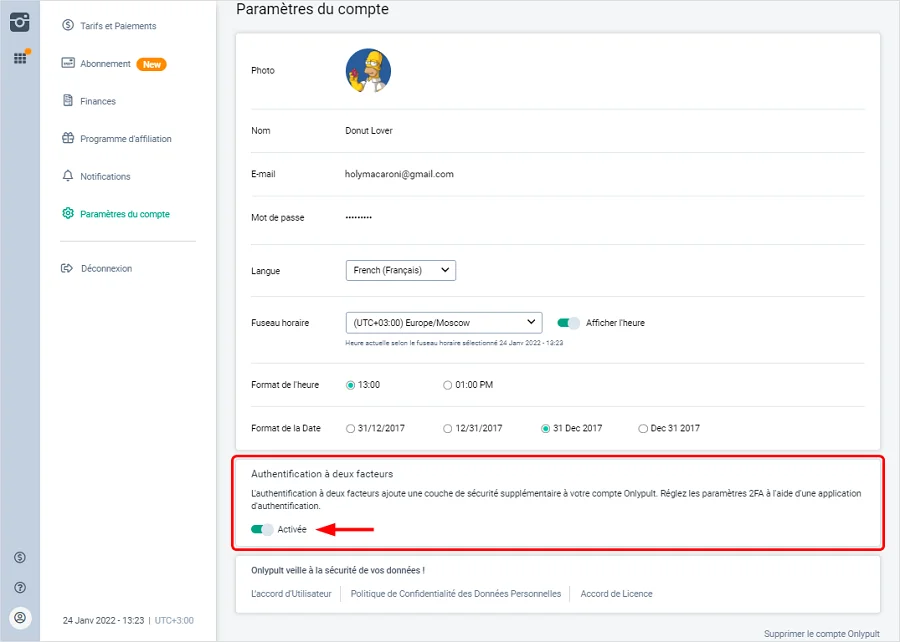Viewport: 900px width, 642px height.
Task: Select the 31/12/2017 date format
Action: (x=350, y=428)
